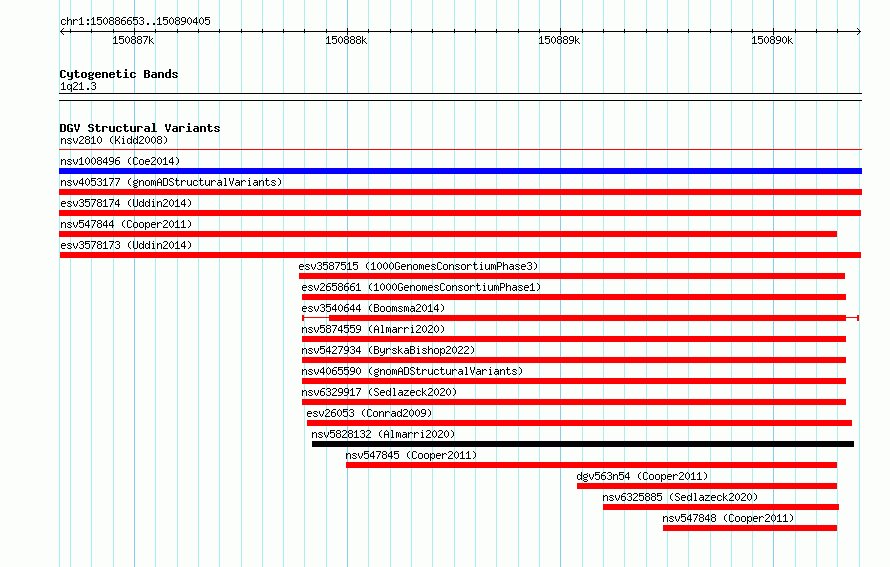Select the blue nsv1008496 (Coe2014) variant bar

460,171
